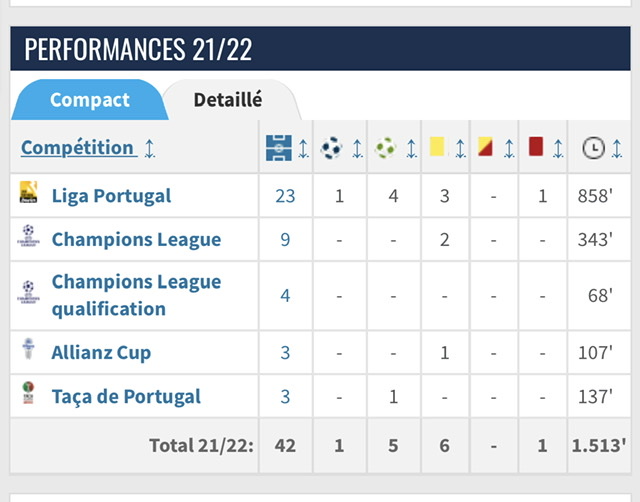The height and width of the screenshot is (502, 640).
Task: Sort by appearances pitch icon
Action: (x=276, y=148)
